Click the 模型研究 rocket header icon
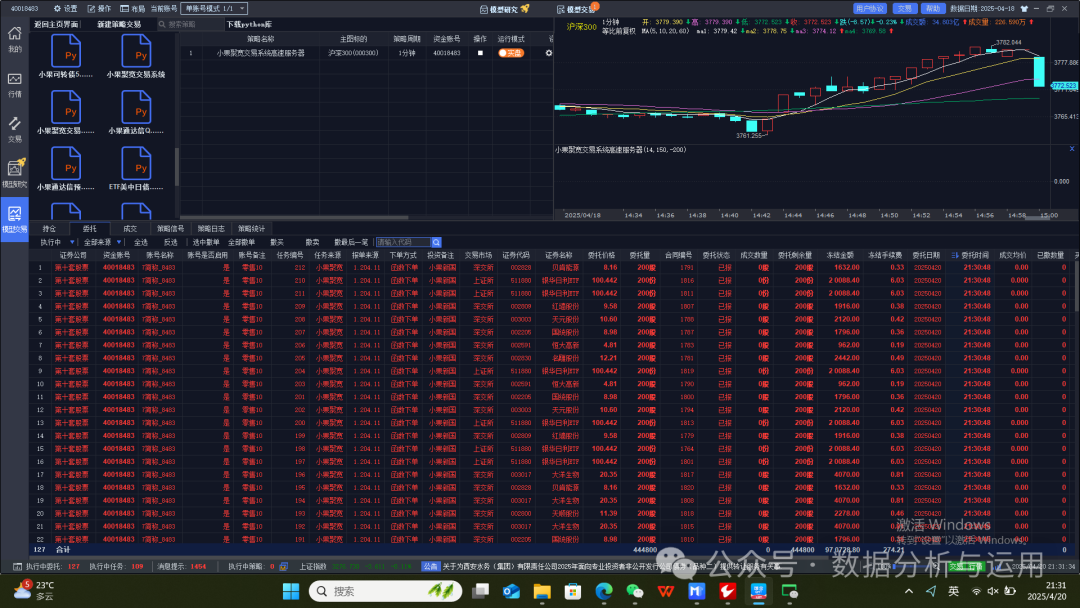 point(505,9)
